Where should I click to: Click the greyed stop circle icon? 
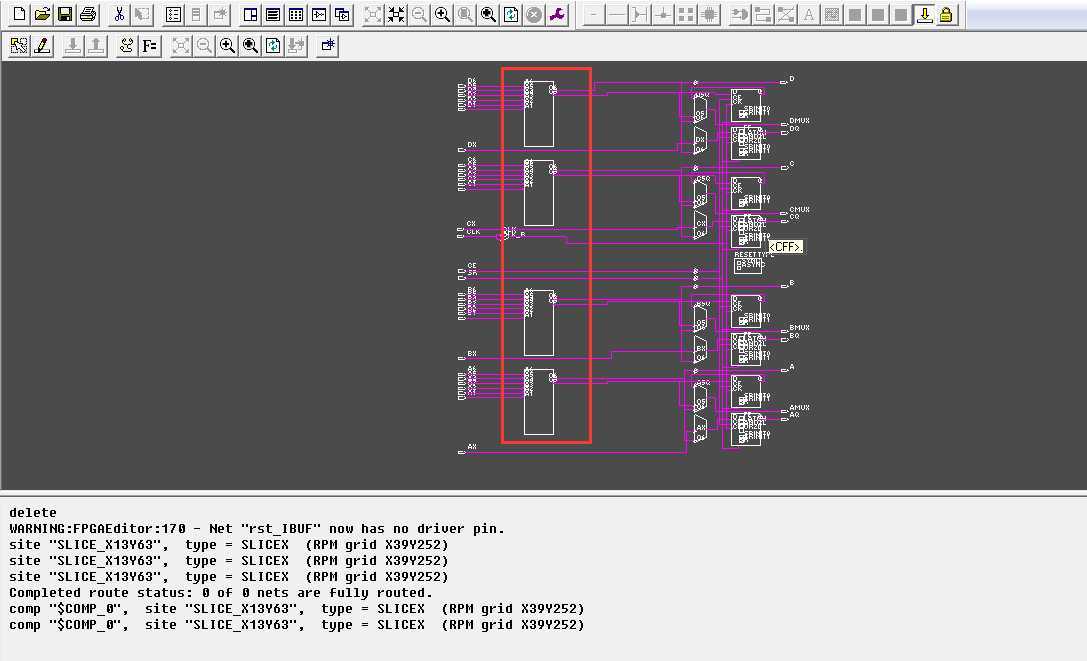pyautogui.click(x=534, y=14)
